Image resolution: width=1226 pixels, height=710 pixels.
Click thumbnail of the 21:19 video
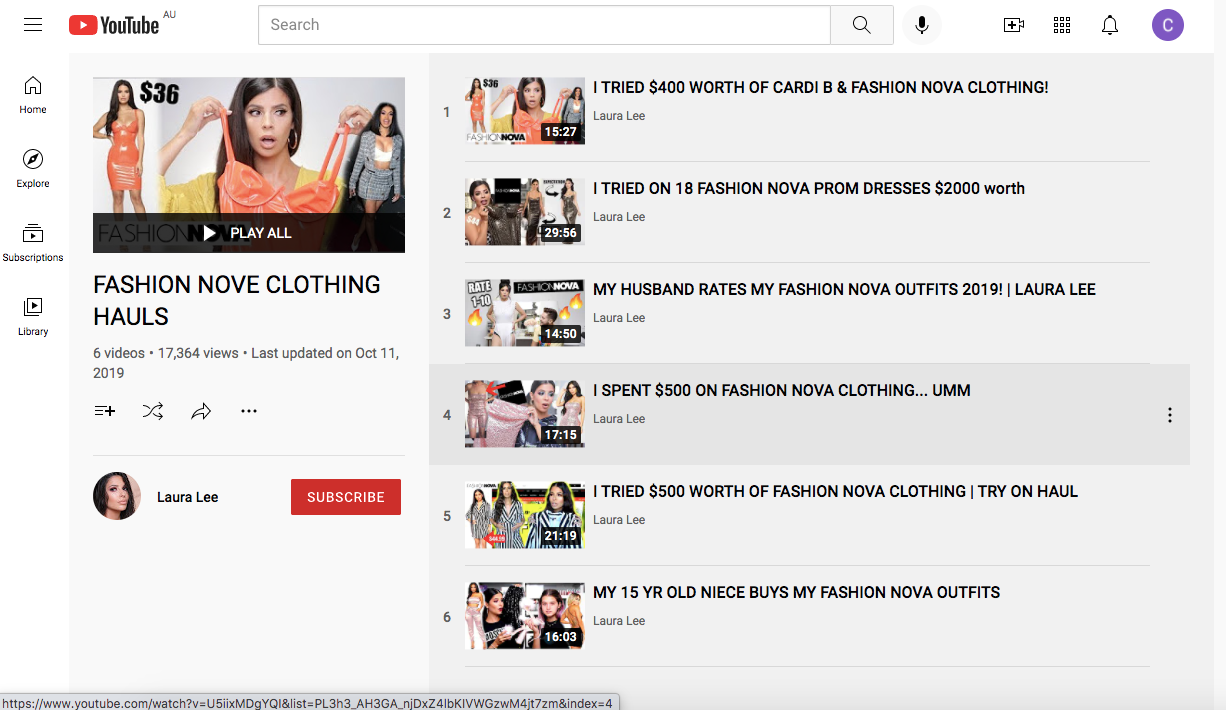[x=525, y=515]
